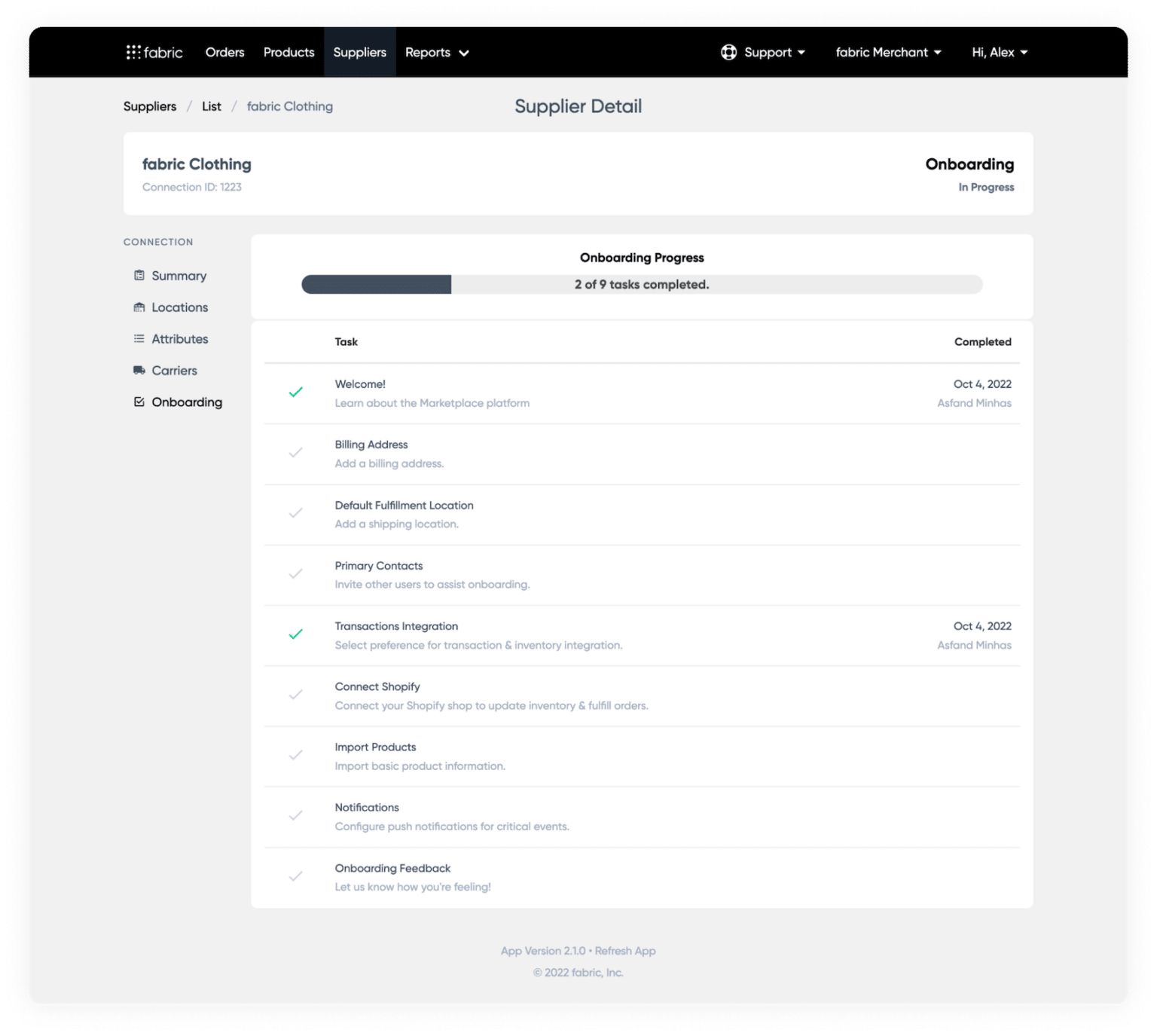Open the Hi, Alex user dropdown
The image size is (1157, 1036).
[x=998, y=52]
